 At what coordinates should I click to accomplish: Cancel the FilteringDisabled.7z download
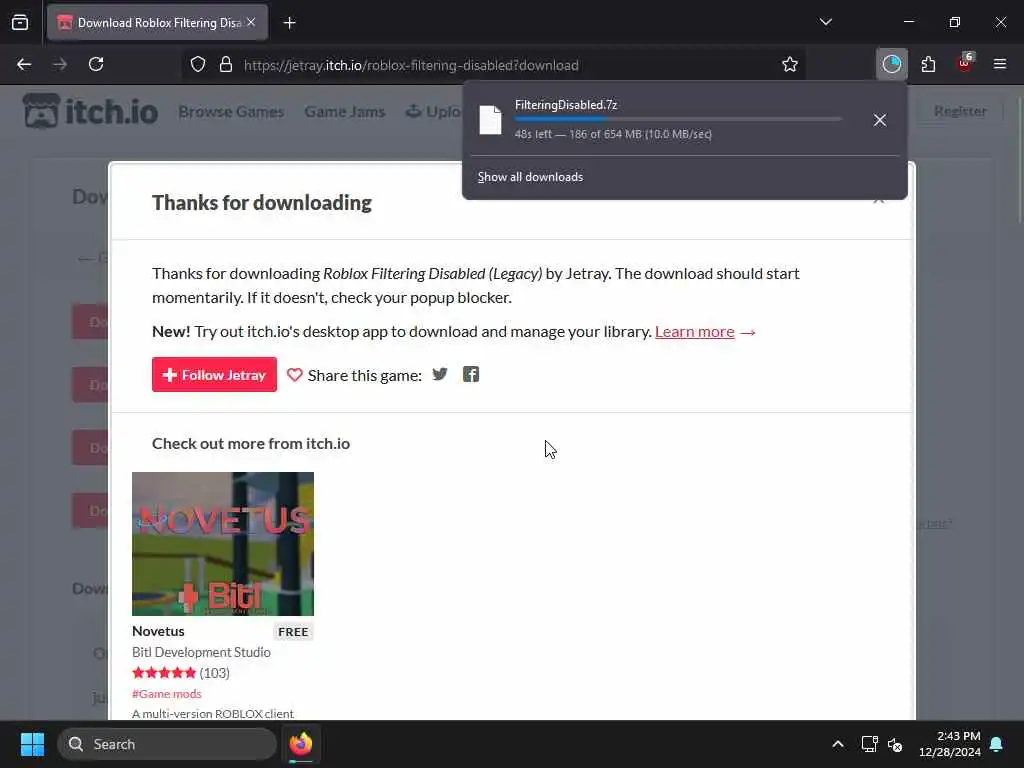pos(880,120)
